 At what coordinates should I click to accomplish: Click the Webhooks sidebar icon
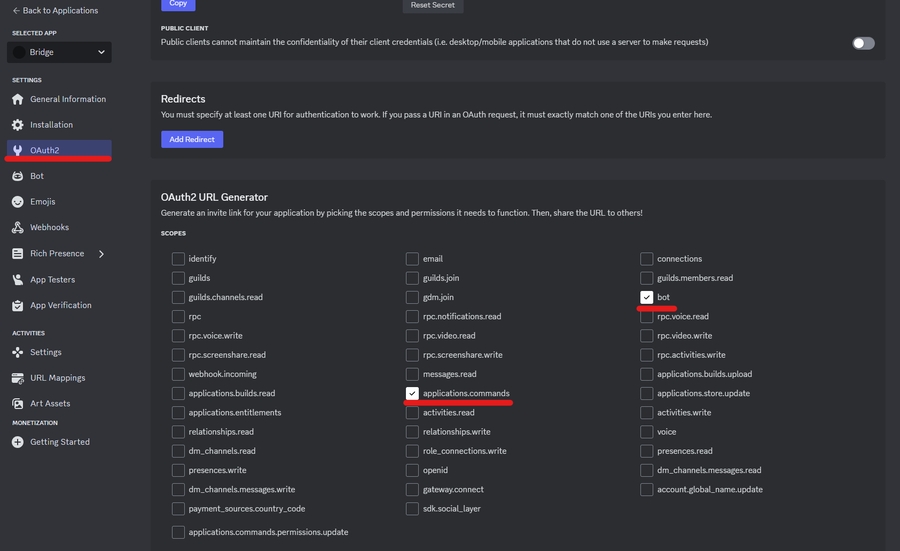point(17,227)
